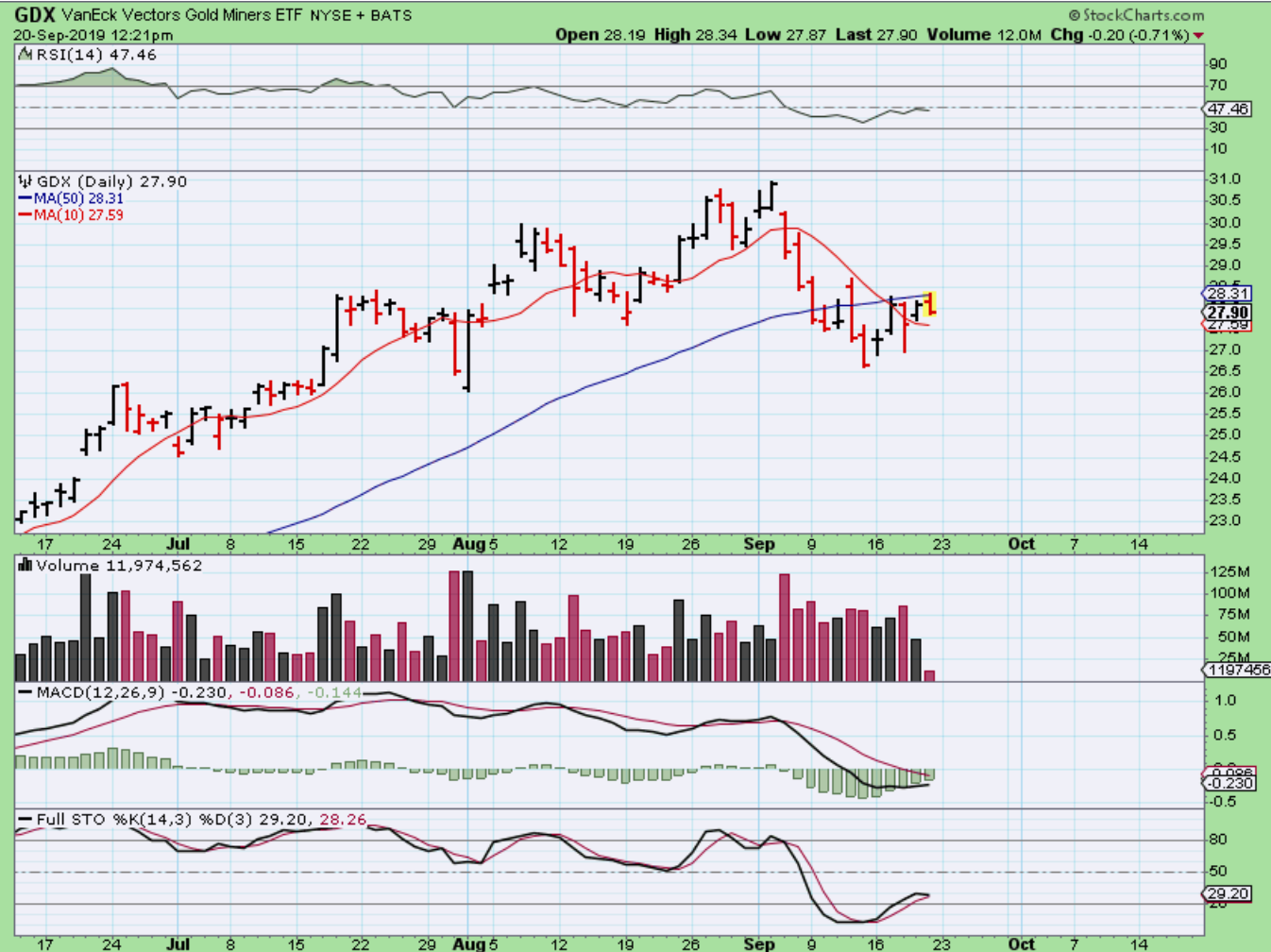Image resolution: width=1271 pixels, height=952 pixels.
Task: Click the 29.20 stochastic value tag
Action: point(1228,893)
